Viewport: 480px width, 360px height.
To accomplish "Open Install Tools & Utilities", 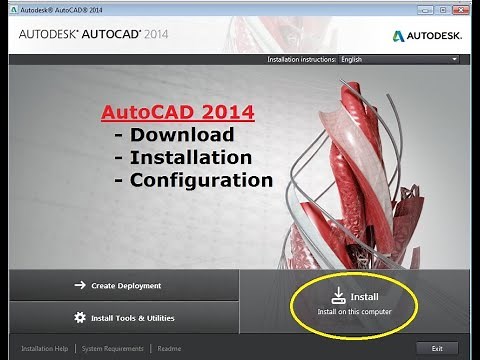I will click(124, 318).
